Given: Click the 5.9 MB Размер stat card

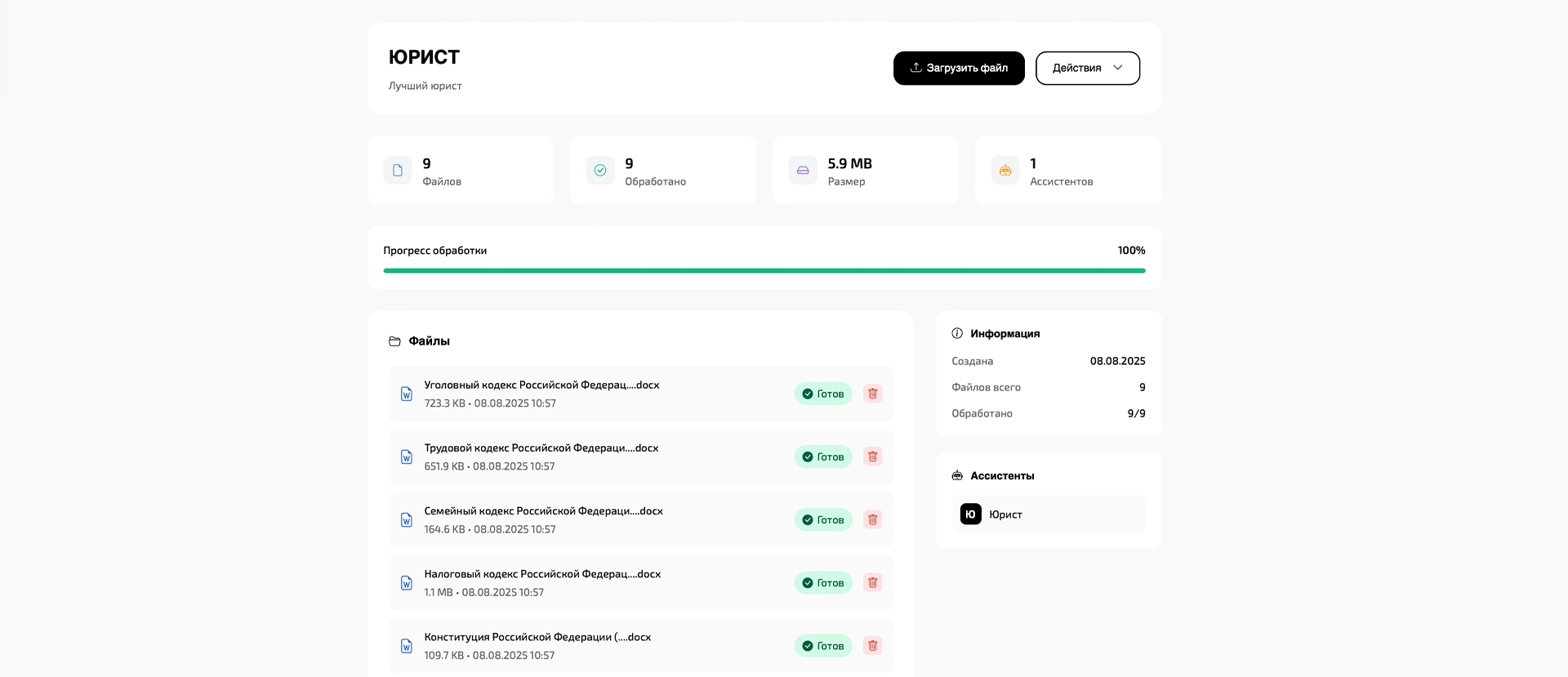Looking at the screenshot, I should pos(866,171).
